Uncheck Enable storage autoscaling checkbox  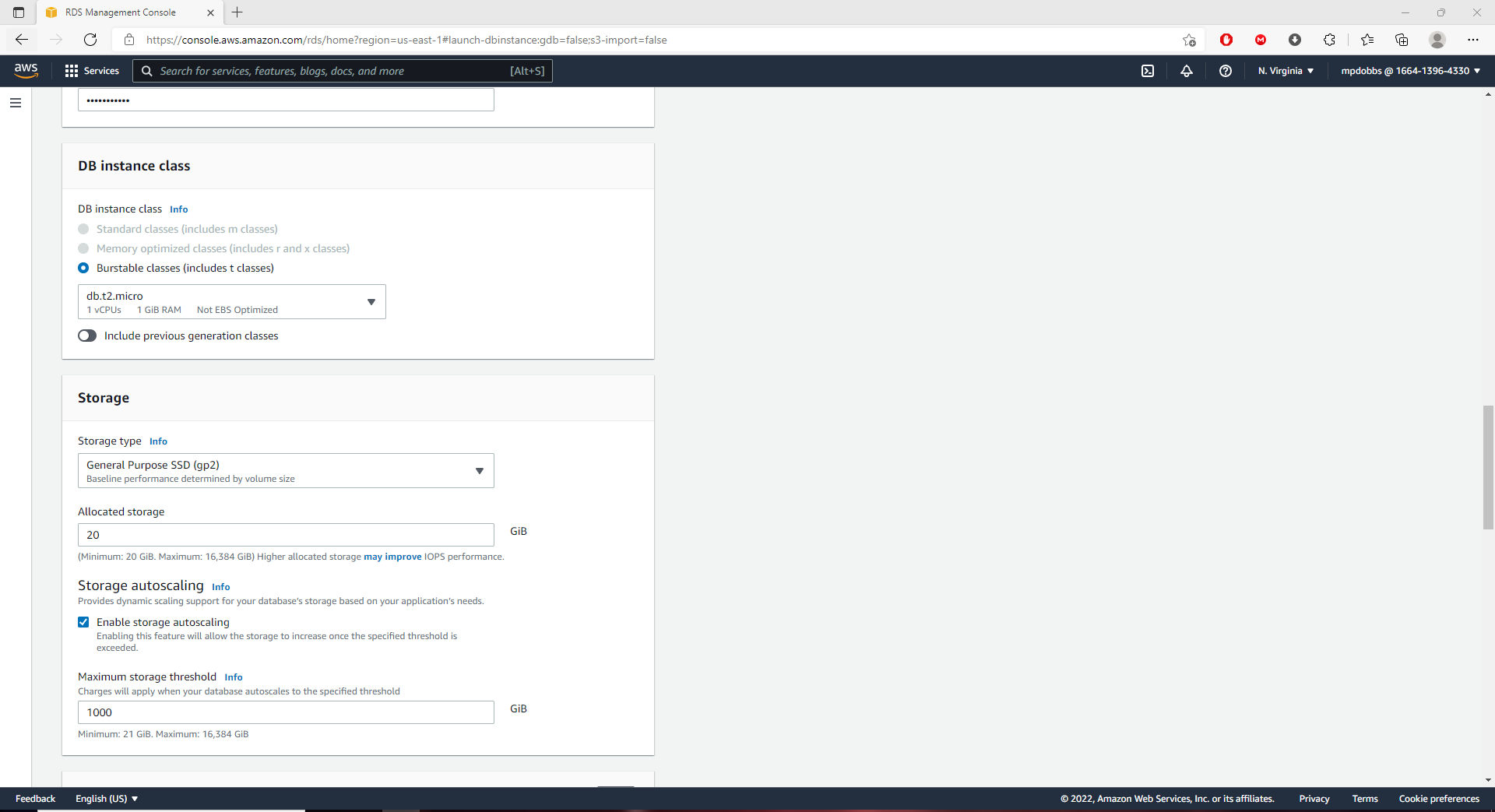coord(83,622)
